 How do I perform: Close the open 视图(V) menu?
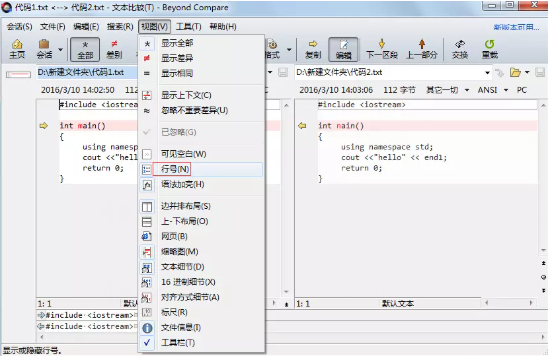click(154, 27)
